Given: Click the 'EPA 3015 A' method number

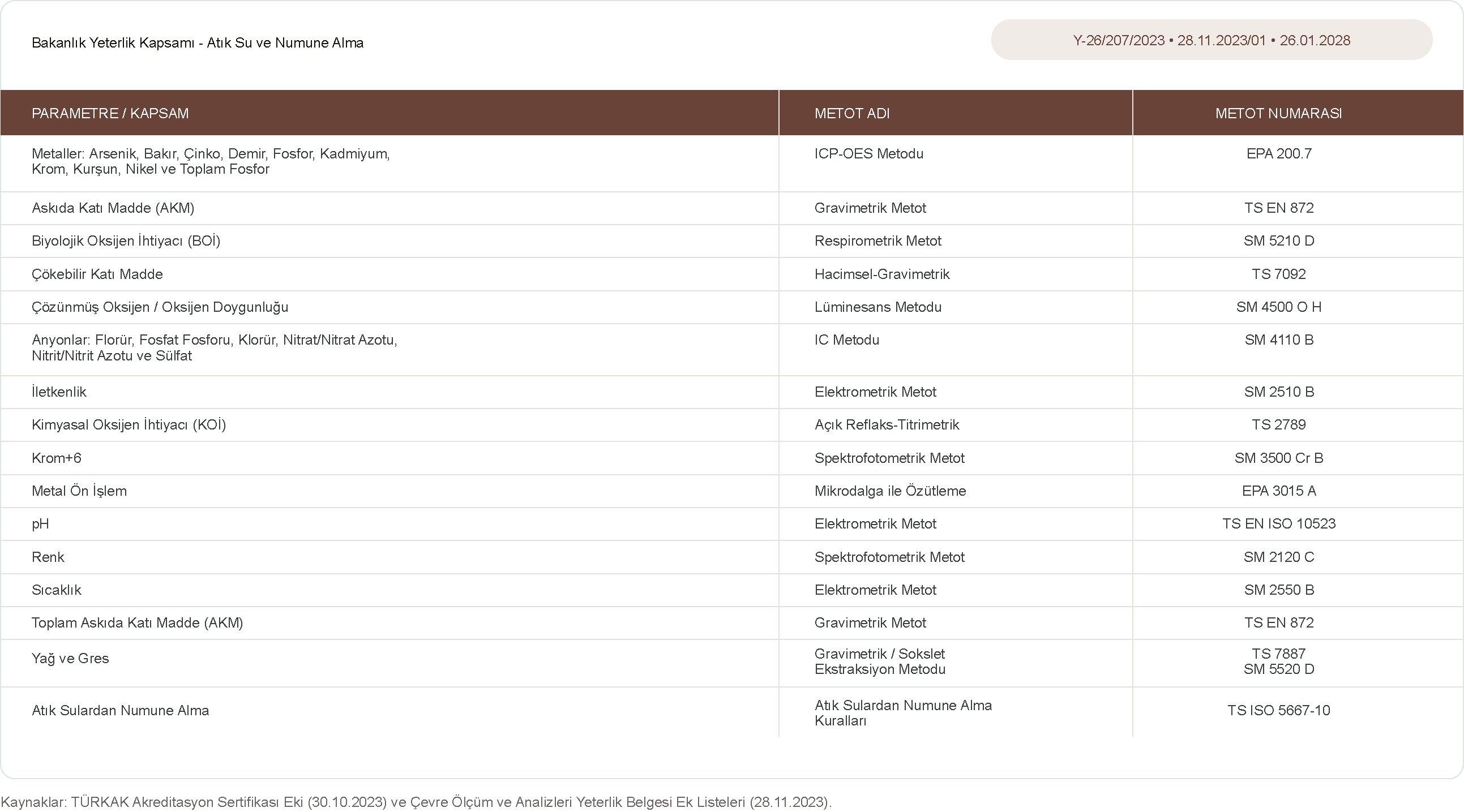Looking at the screenshot, I should tap(1279, 491).
